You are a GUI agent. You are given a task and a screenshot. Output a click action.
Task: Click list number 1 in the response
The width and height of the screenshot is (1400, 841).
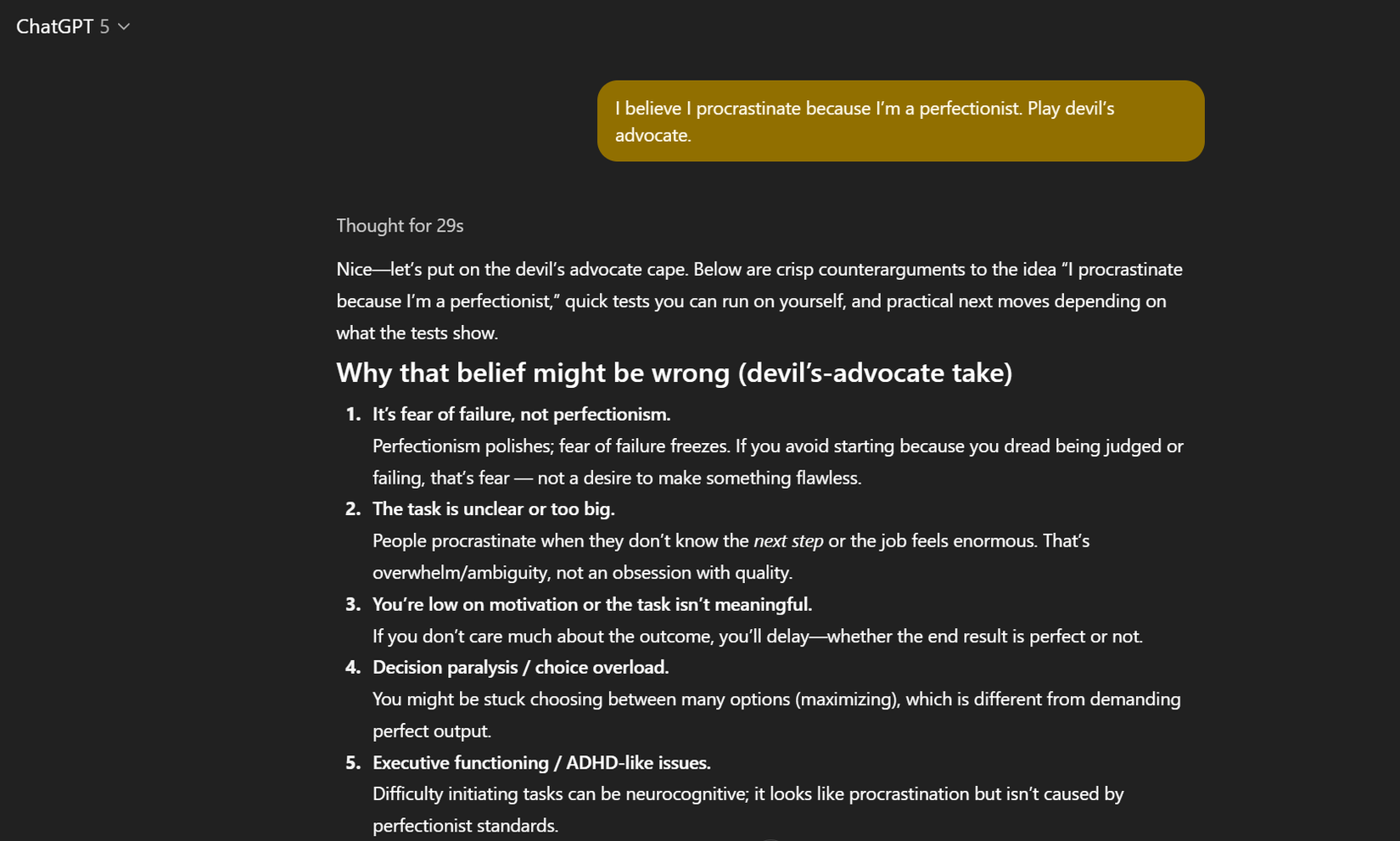click(353, 414)
